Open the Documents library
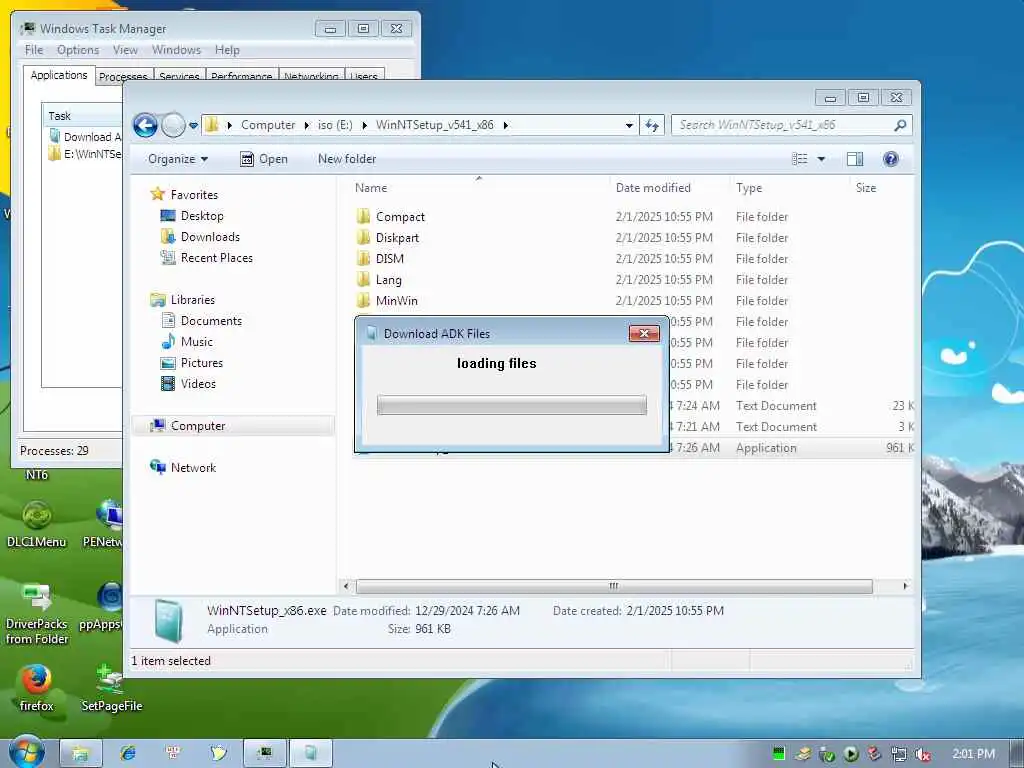 pos(211,321)
